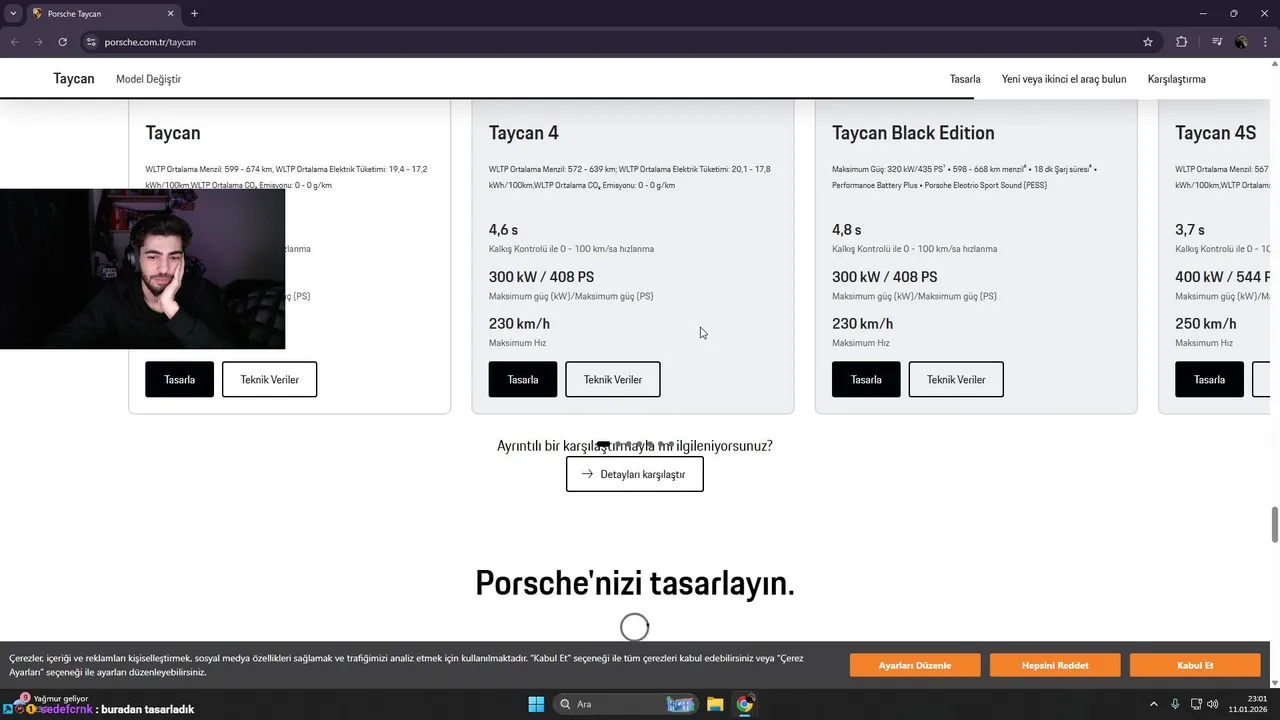This screenshot has width=1280, height=720.
Task: Open Teknik Veriler for the Taycan card
Action: pos(269,379)
